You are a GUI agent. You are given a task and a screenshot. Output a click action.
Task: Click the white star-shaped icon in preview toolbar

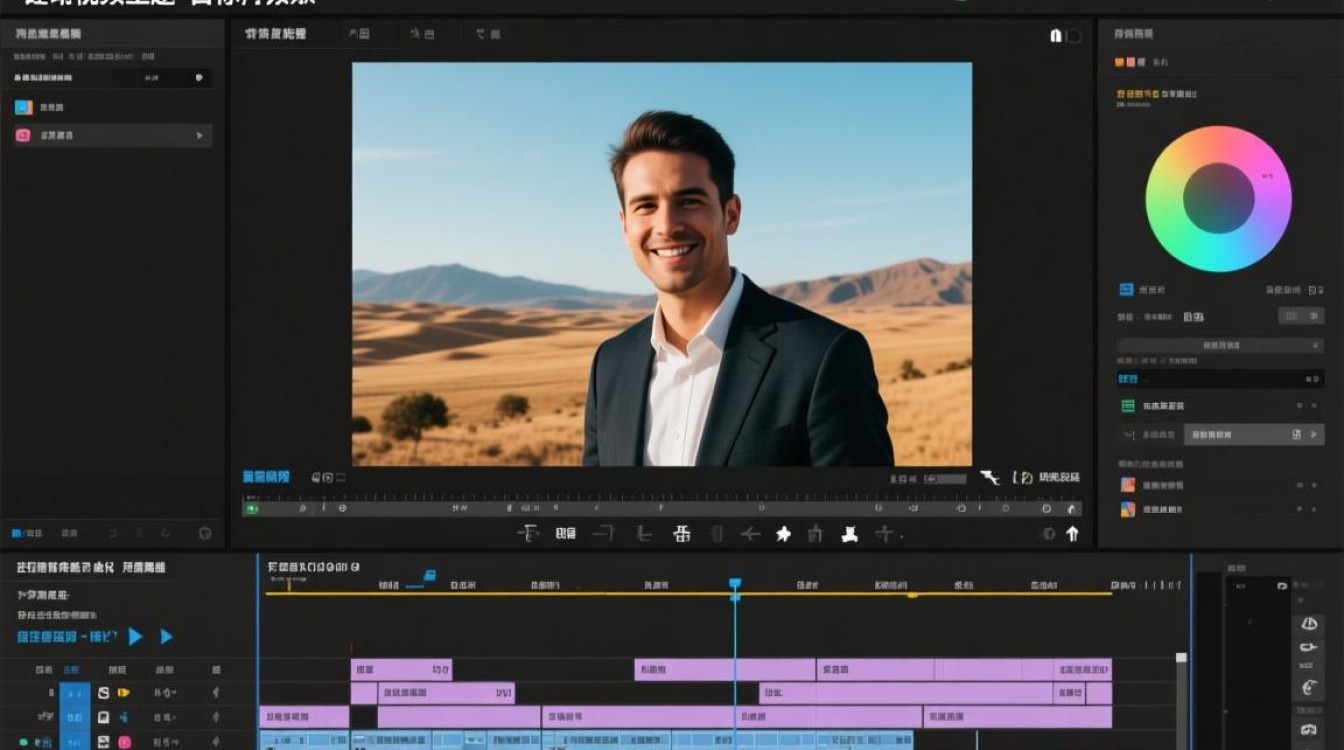(783, 534)
